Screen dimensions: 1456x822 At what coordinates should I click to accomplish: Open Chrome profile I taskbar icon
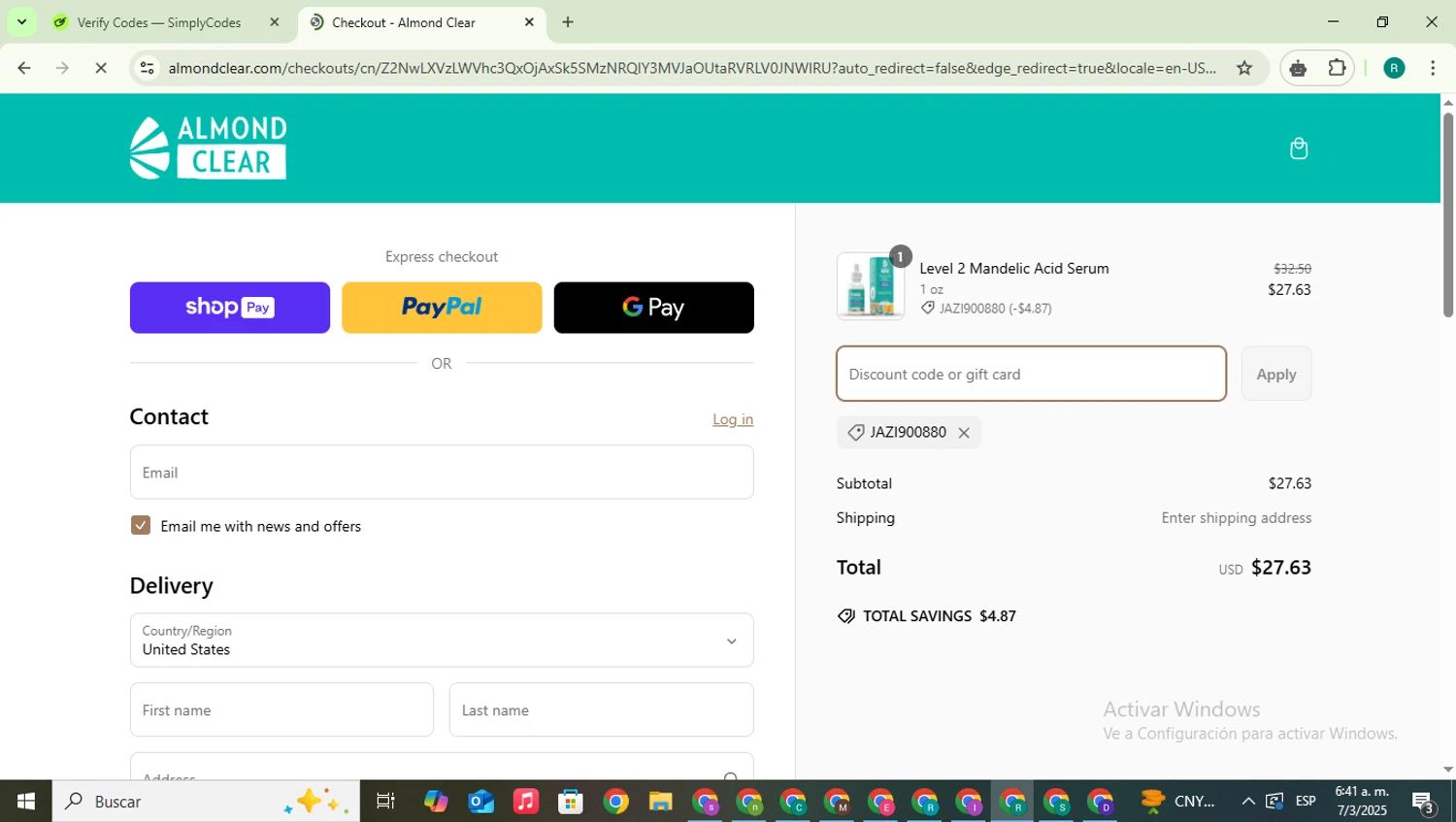(969, 802)
